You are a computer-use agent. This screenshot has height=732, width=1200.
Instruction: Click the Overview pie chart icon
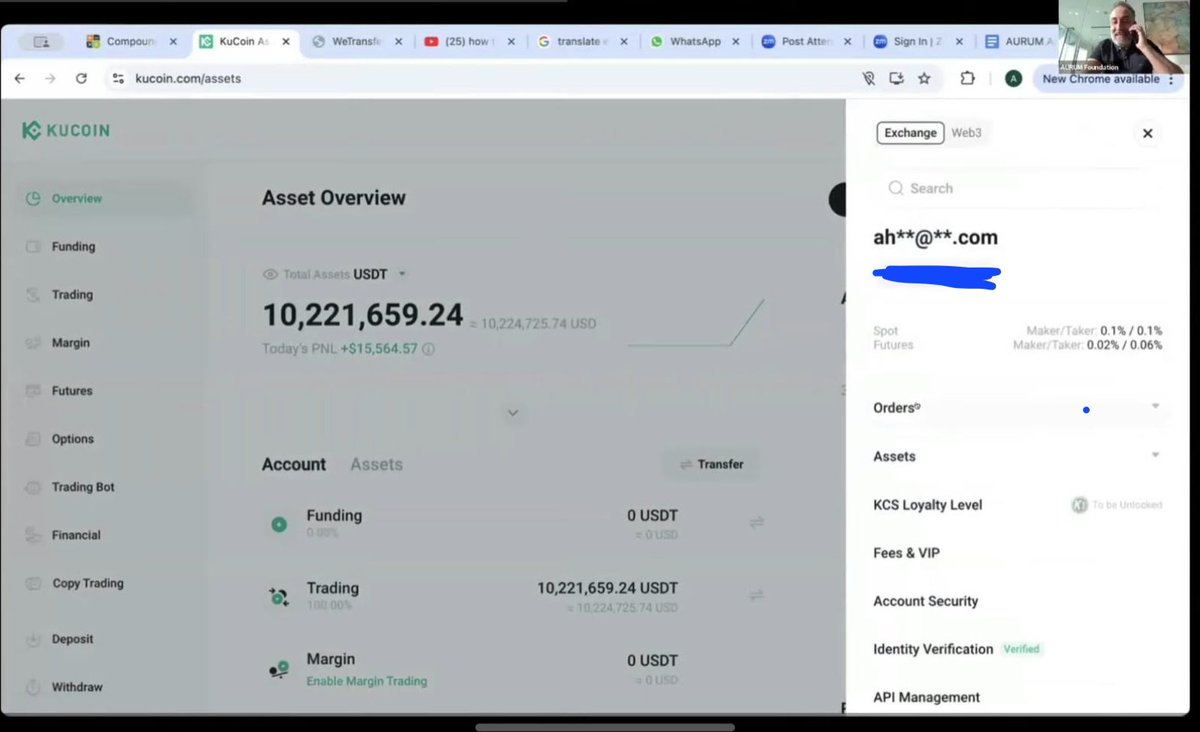33,198
